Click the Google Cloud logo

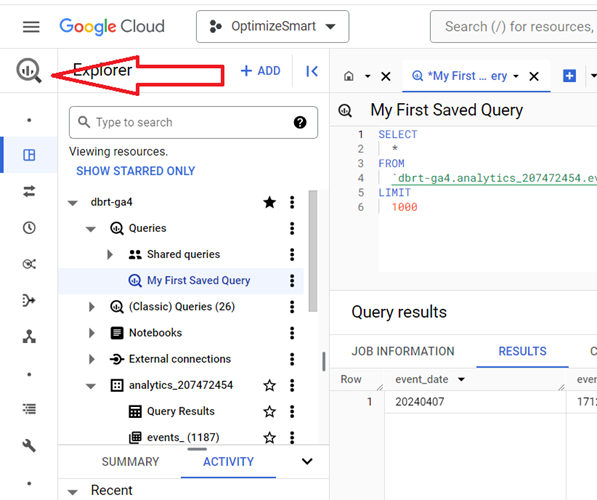click(112, 27)
